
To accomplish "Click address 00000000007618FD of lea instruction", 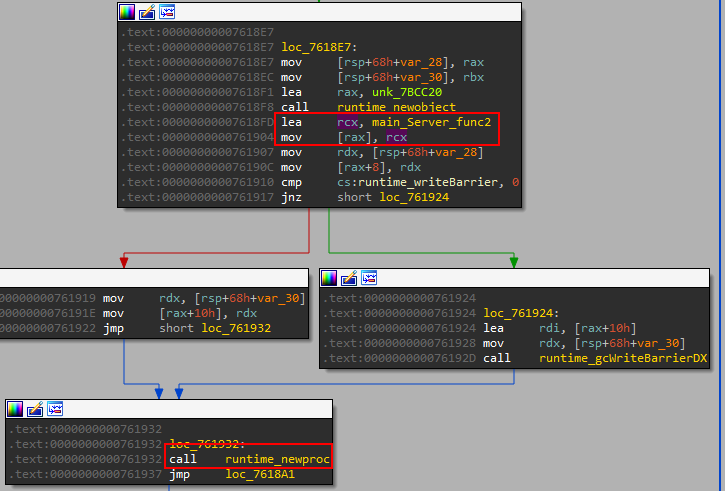I will click(x=217, y=122).
